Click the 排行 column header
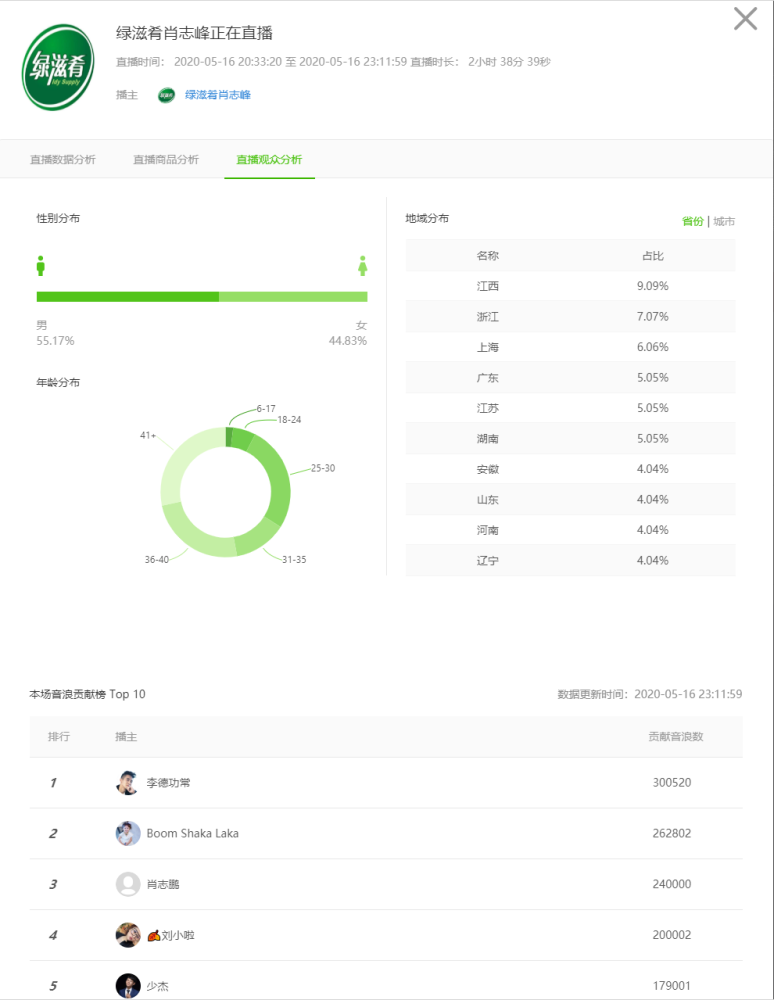 pyautogui.click(x=59, y=737)
